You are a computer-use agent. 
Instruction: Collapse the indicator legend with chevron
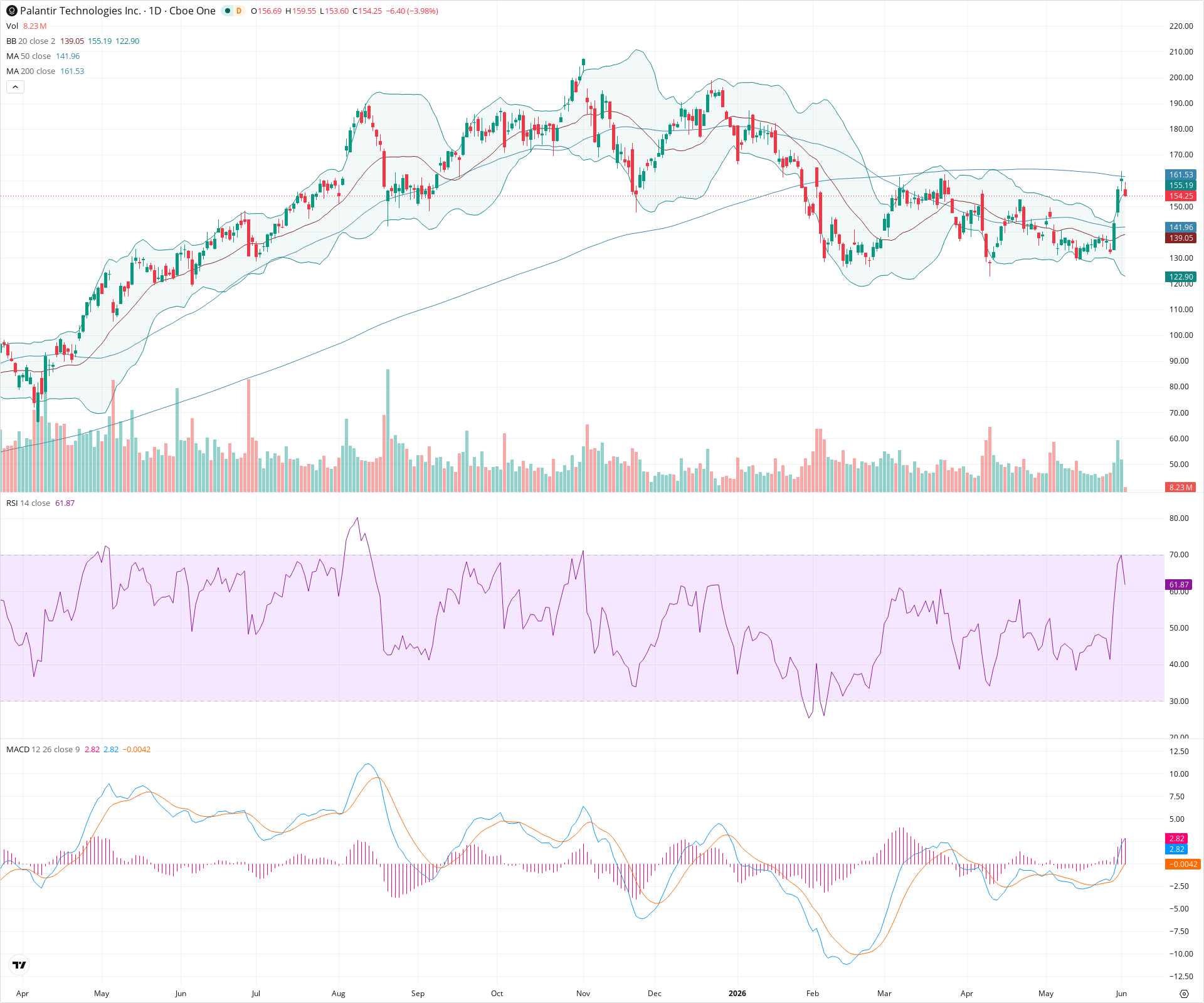(15, 87)
